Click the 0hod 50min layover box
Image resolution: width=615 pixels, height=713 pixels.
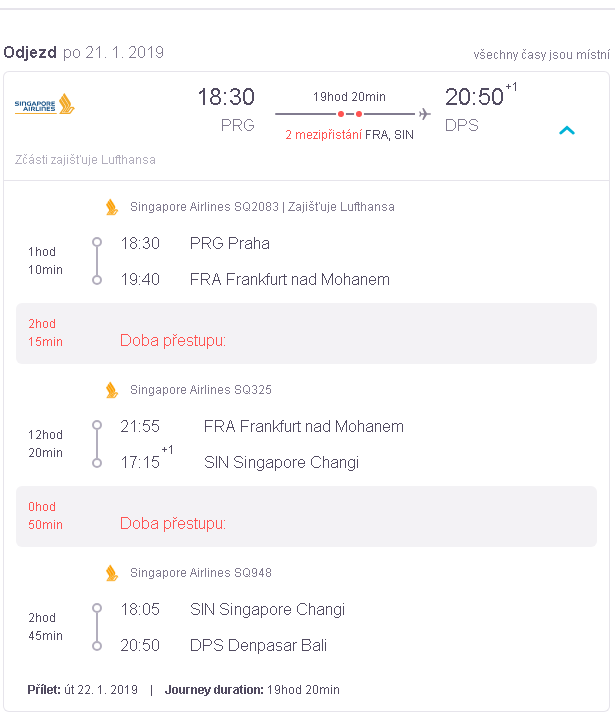tap(306, 517)
